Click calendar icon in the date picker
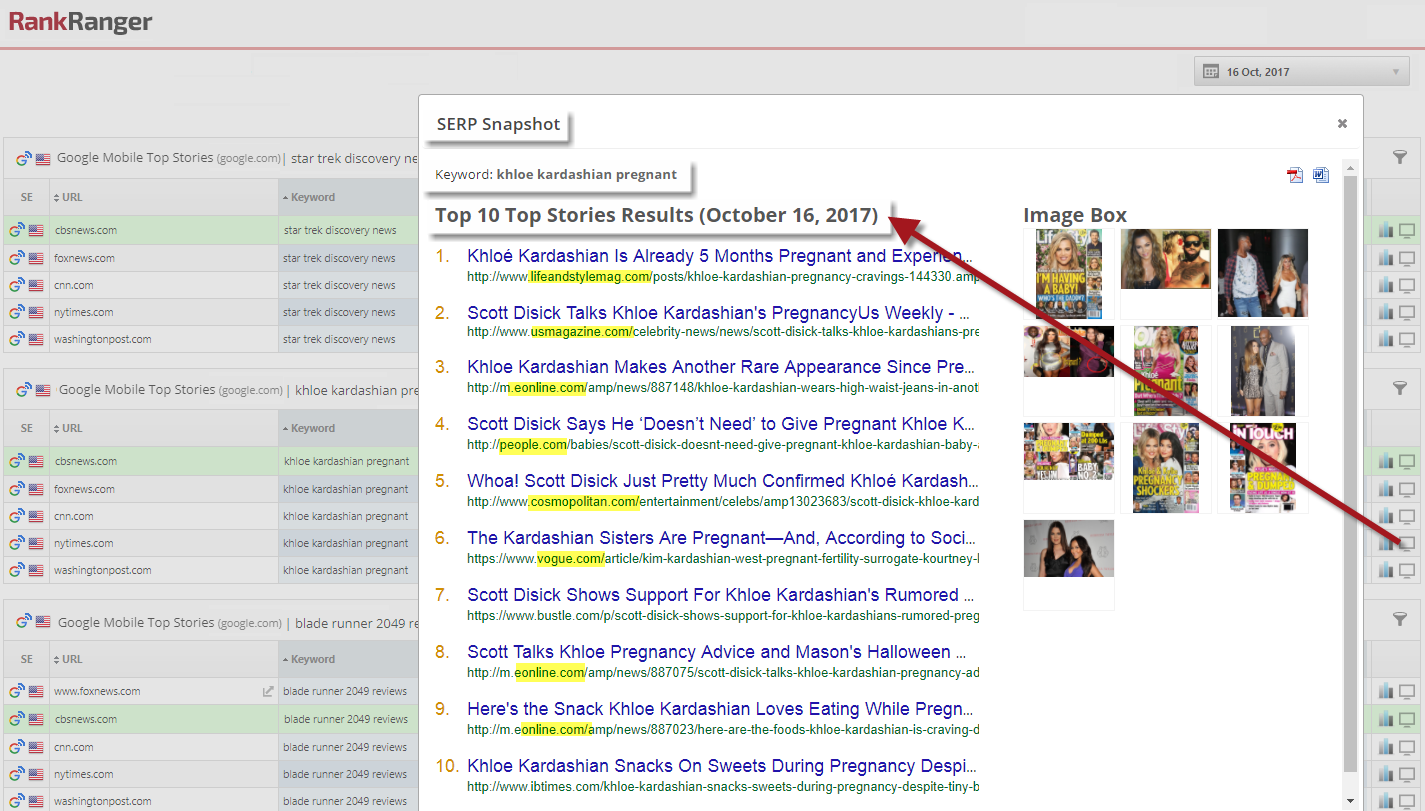Image resolution: width=1425 pixels, height=811 pixels. coord(1210,72)
